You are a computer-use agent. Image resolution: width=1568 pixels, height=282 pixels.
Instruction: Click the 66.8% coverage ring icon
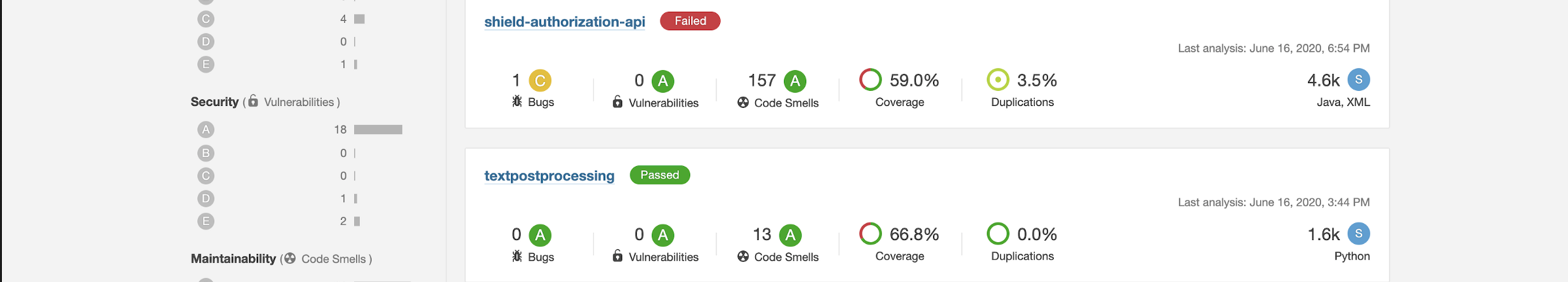(x=870, y=234)
